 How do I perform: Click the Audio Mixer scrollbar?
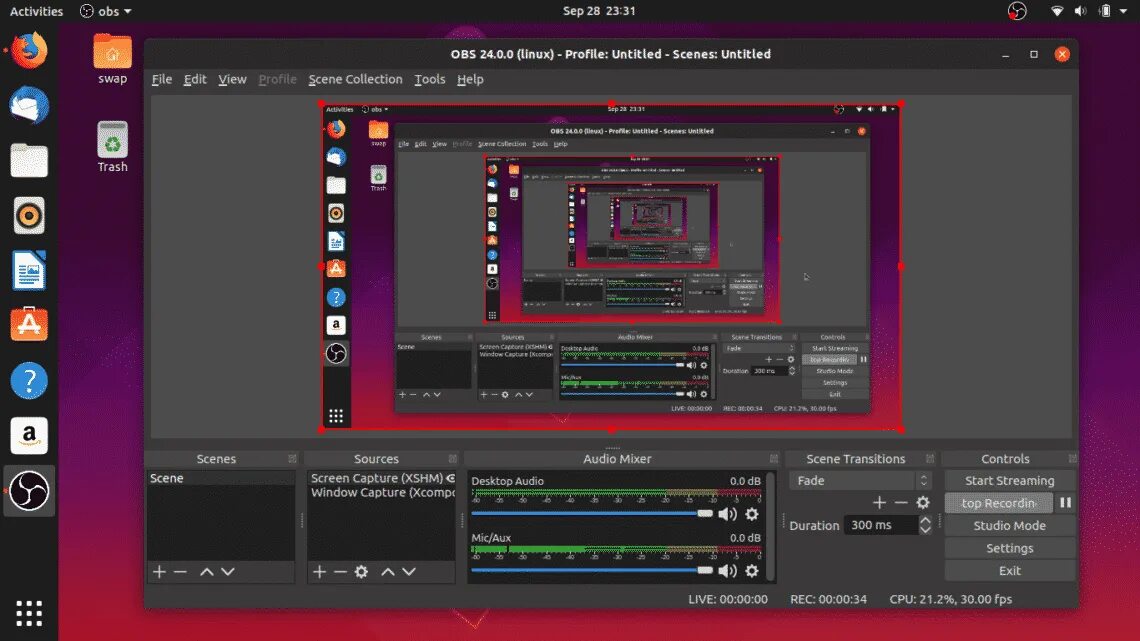click(x=771, y=525)
